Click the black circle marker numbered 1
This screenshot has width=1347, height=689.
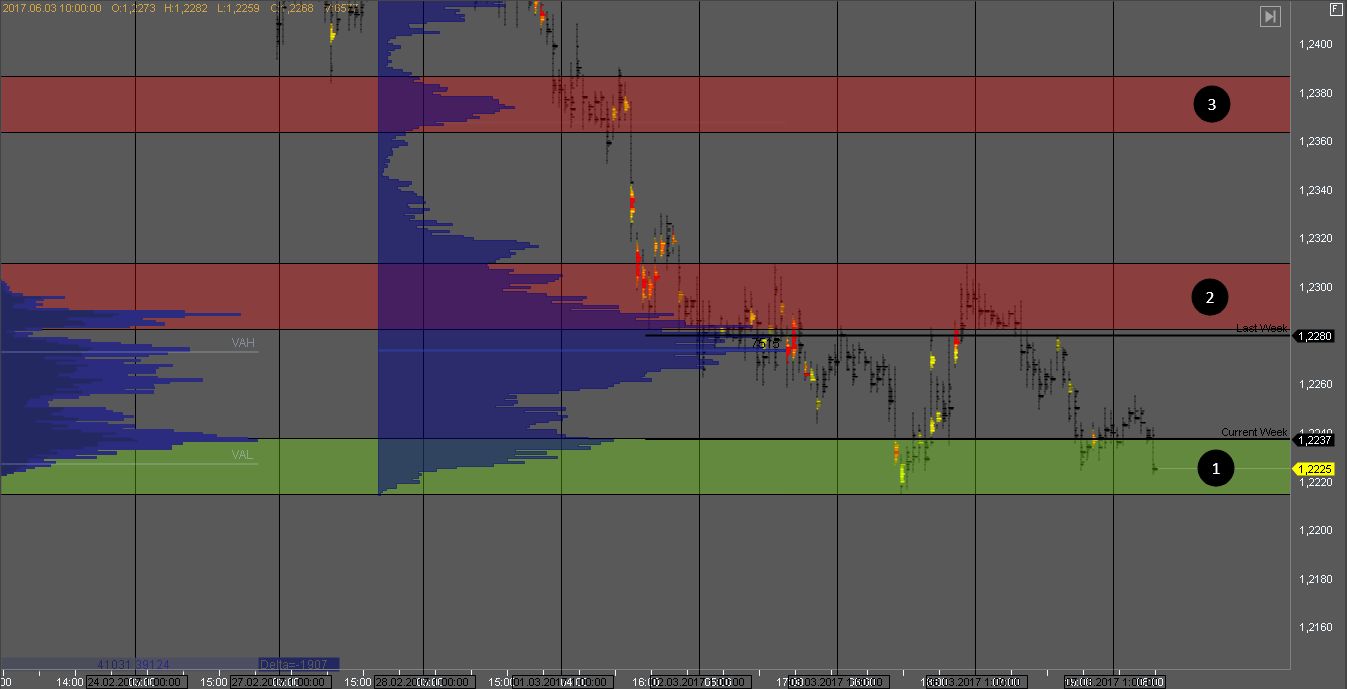(x=1216, y=467)
